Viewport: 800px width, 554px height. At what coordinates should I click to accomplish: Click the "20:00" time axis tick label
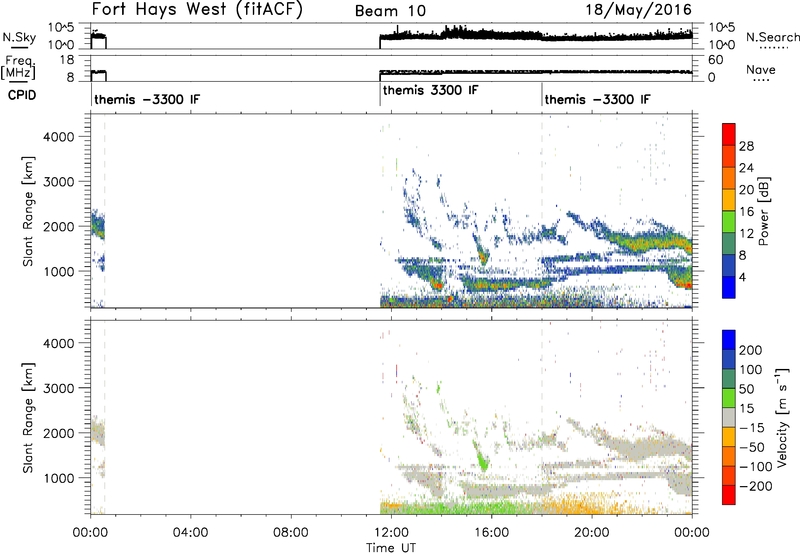tap(592, 533)
